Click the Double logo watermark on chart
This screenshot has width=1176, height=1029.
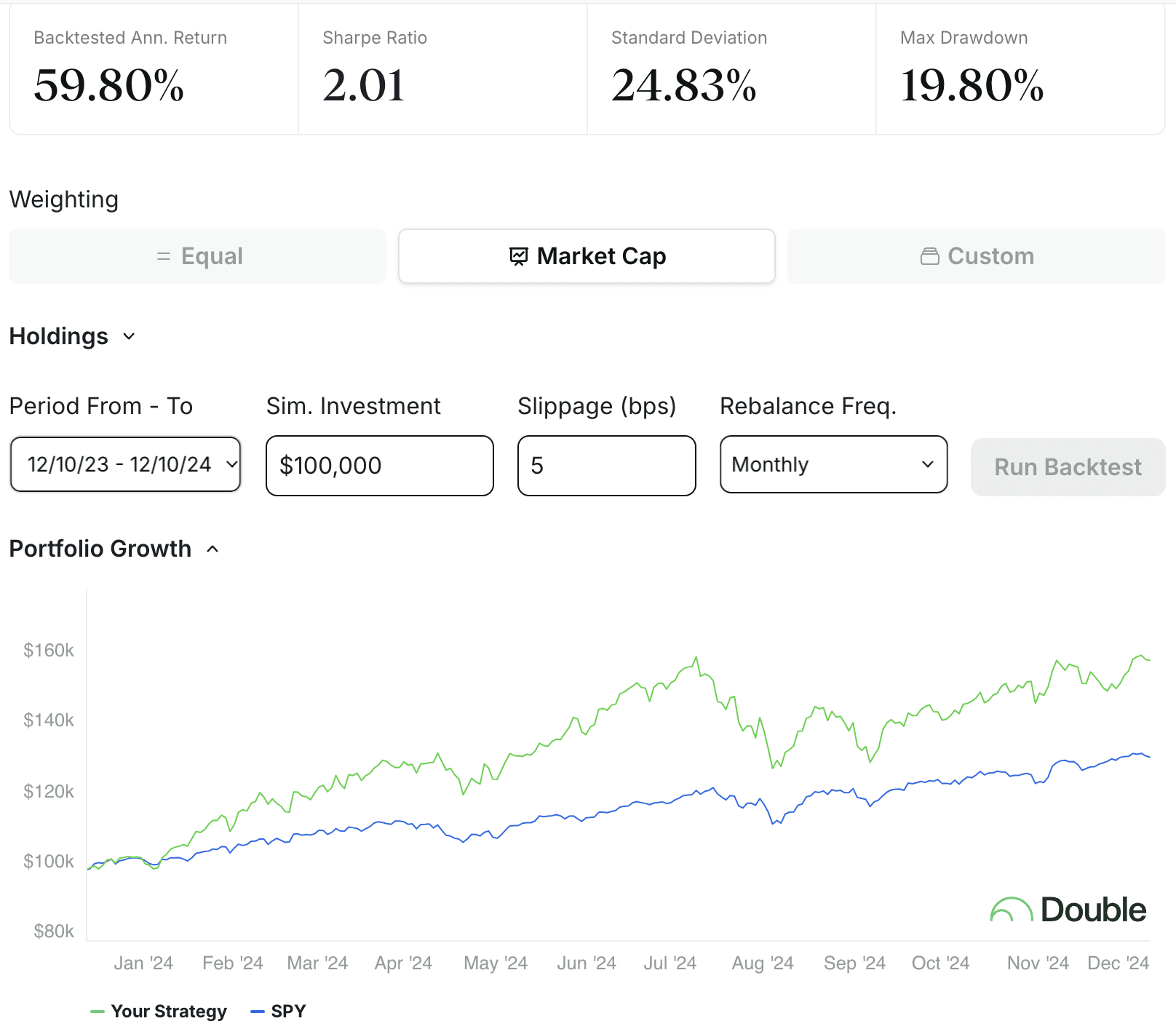pos(1068,910)
